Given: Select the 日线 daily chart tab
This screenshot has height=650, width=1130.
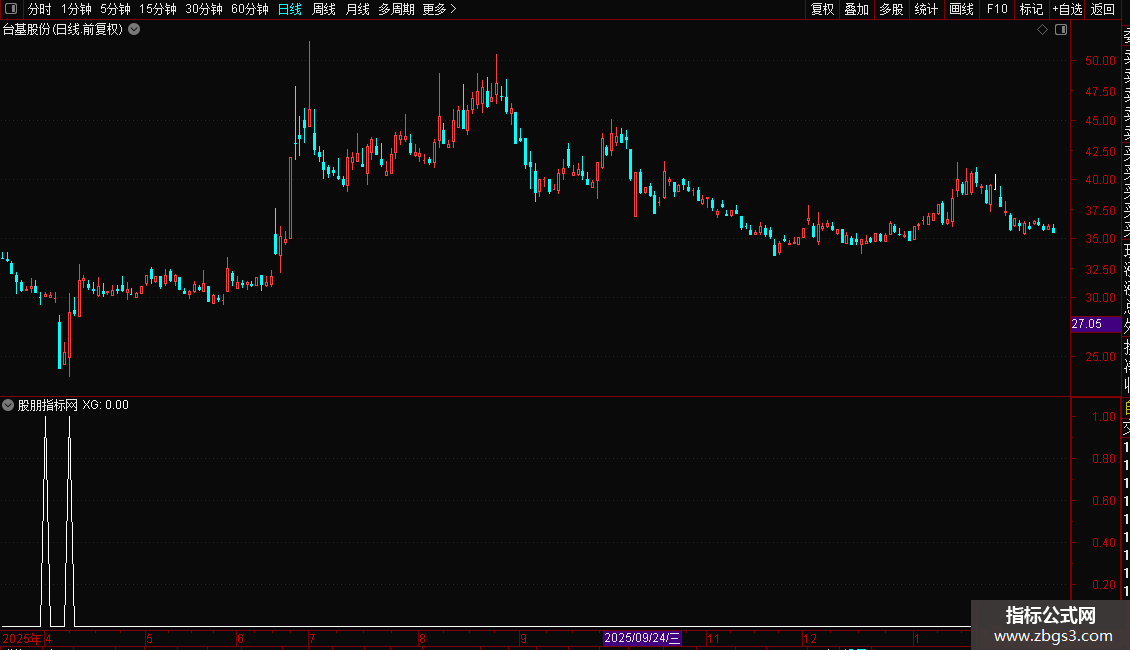Looking at the screenshot, I should pyautogui.click(x=290, y=9).
